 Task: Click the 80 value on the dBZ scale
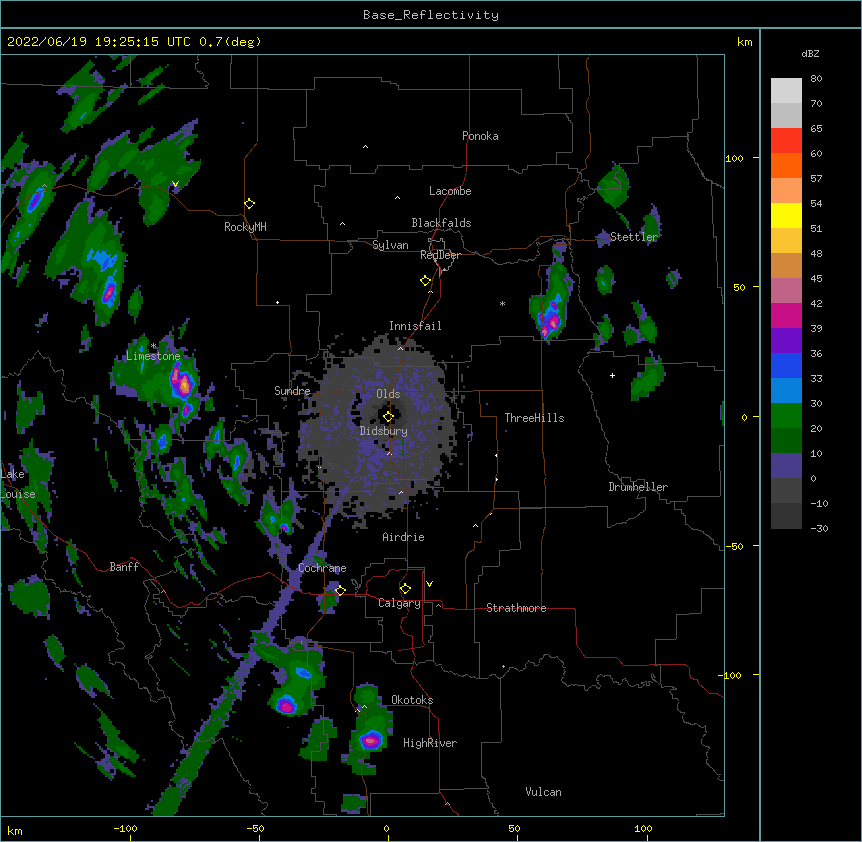(x=816, y=79)
